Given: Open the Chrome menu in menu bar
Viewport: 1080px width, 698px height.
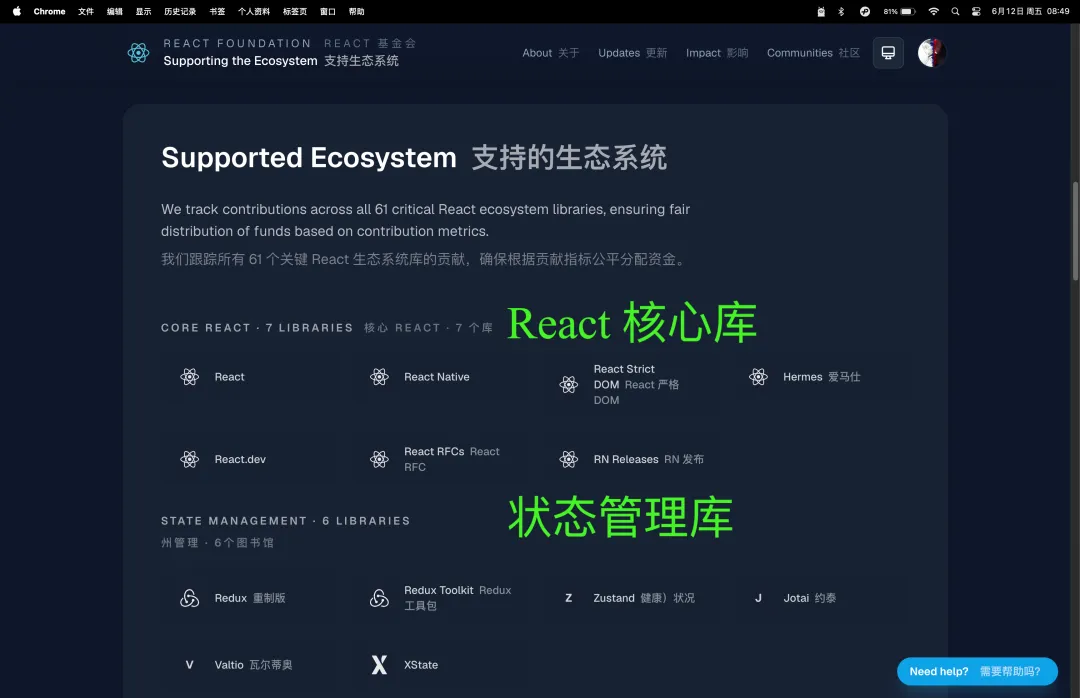Looking at the screenshot, I should 50,11.
